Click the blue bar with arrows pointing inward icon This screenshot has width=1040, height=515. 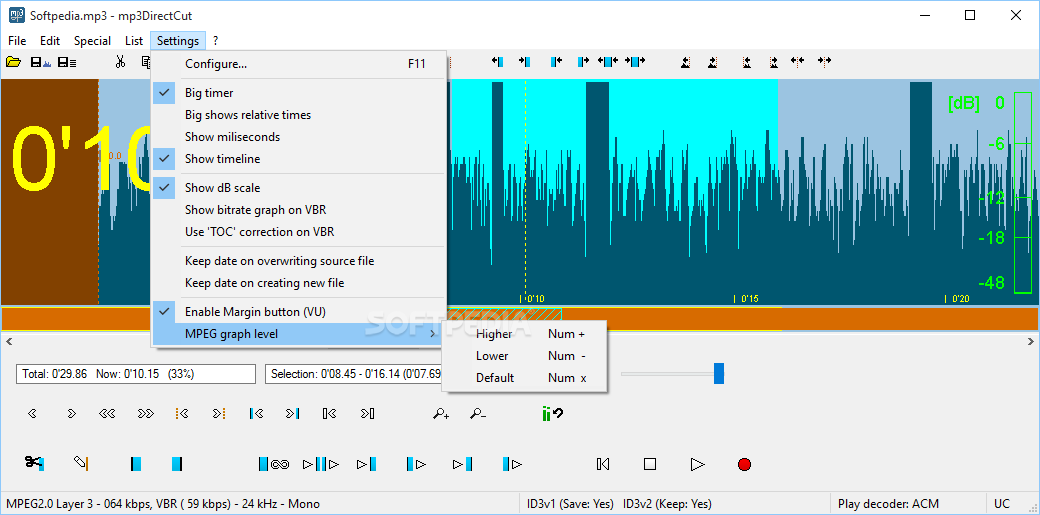point(608,61)
